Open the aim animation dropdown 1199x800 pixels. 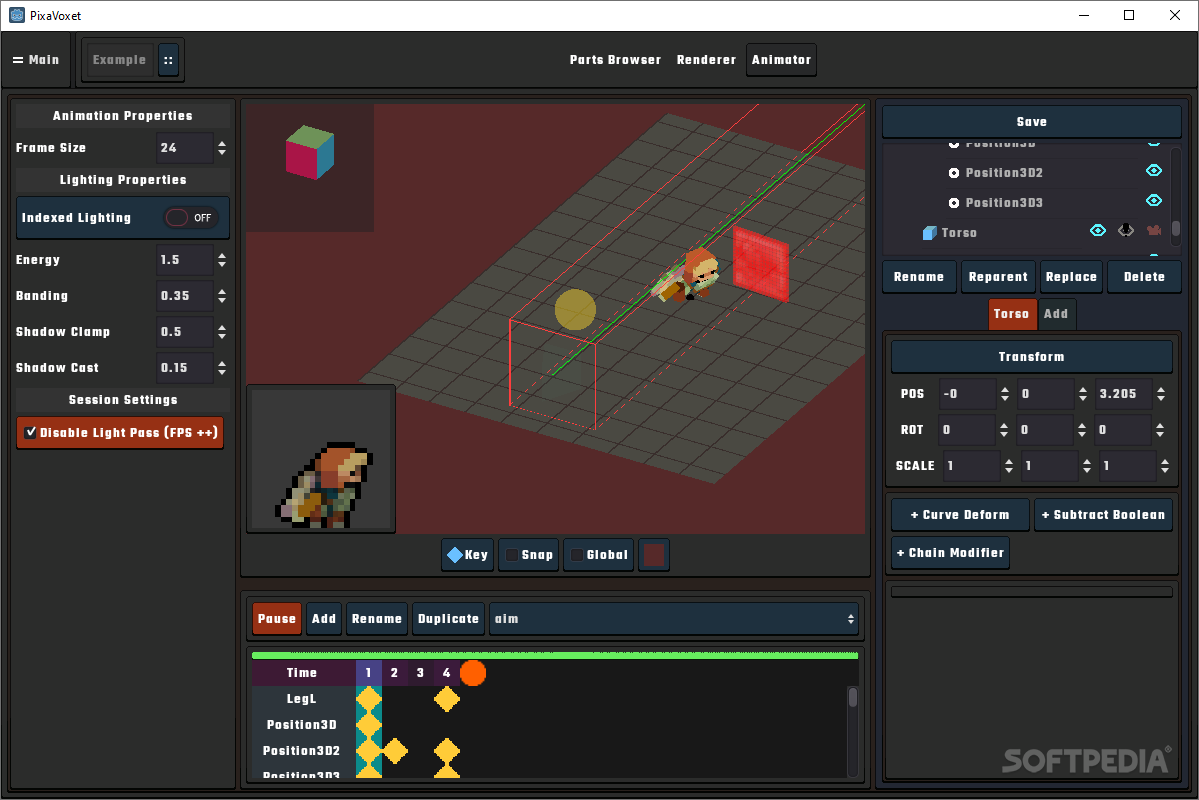point(673,619)
